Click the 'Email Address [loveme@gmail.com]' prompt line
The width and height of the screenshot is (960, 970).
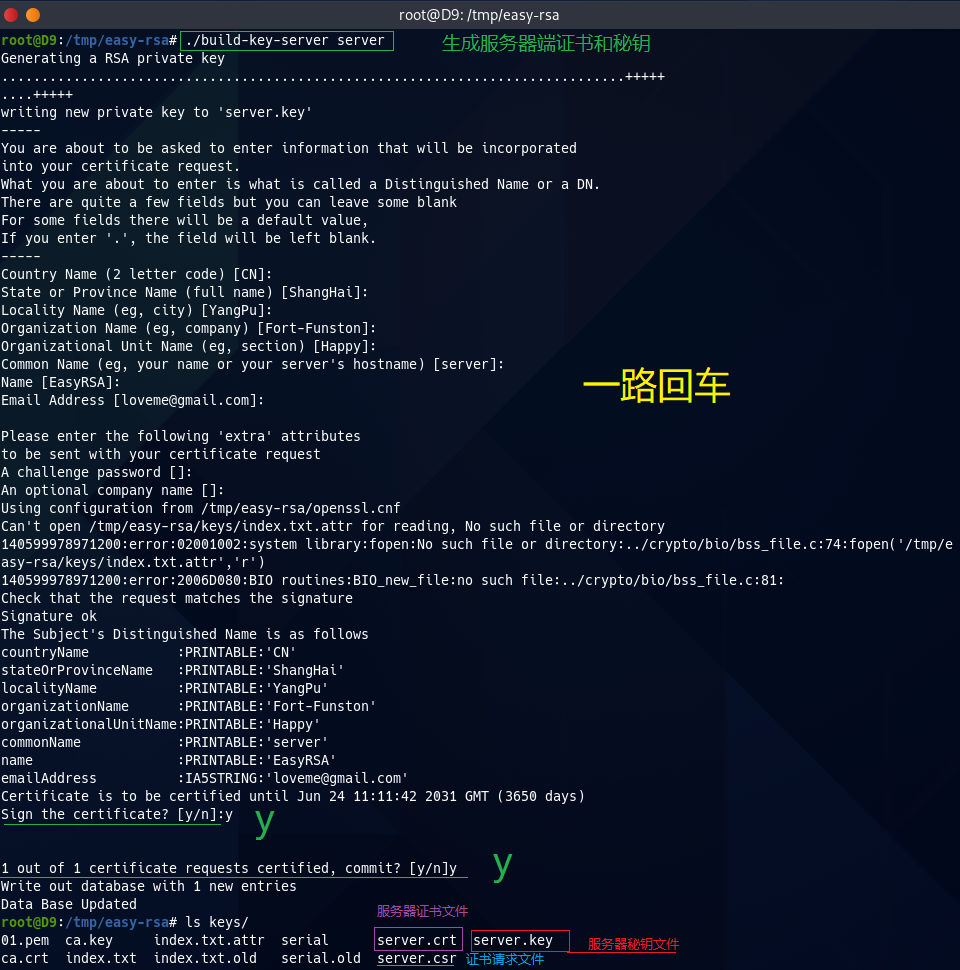(132, 400)
